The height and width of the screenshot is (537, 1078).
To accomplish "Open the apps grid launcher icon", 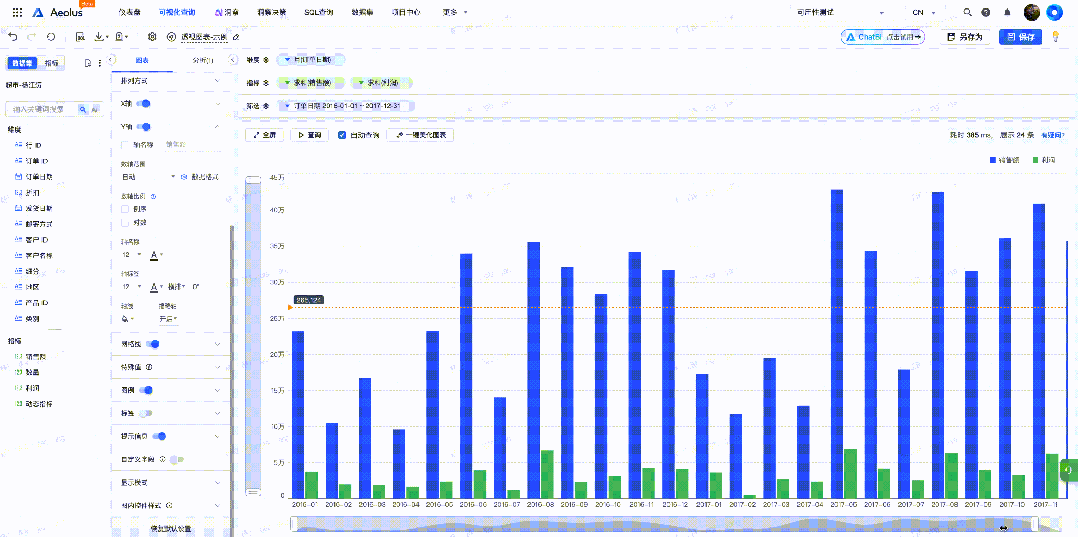I will click(x=17, y=12).
